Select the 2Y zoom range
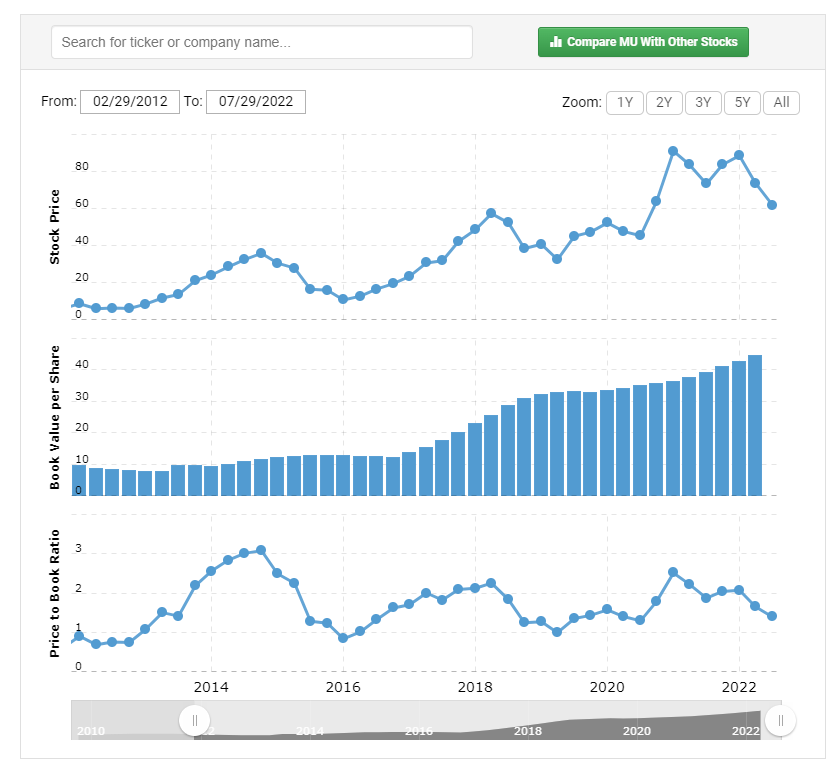Screen dimensions: 834x764 click(x=664, y=103)
